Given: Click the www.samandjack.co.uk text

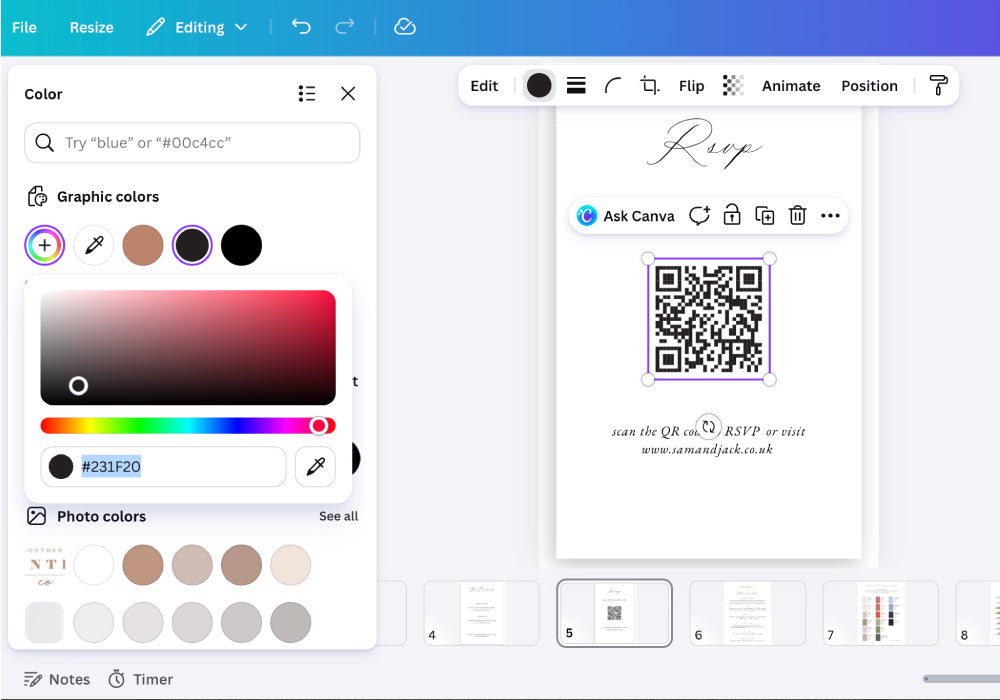Looking at the screenshot, I should (707, 449).
